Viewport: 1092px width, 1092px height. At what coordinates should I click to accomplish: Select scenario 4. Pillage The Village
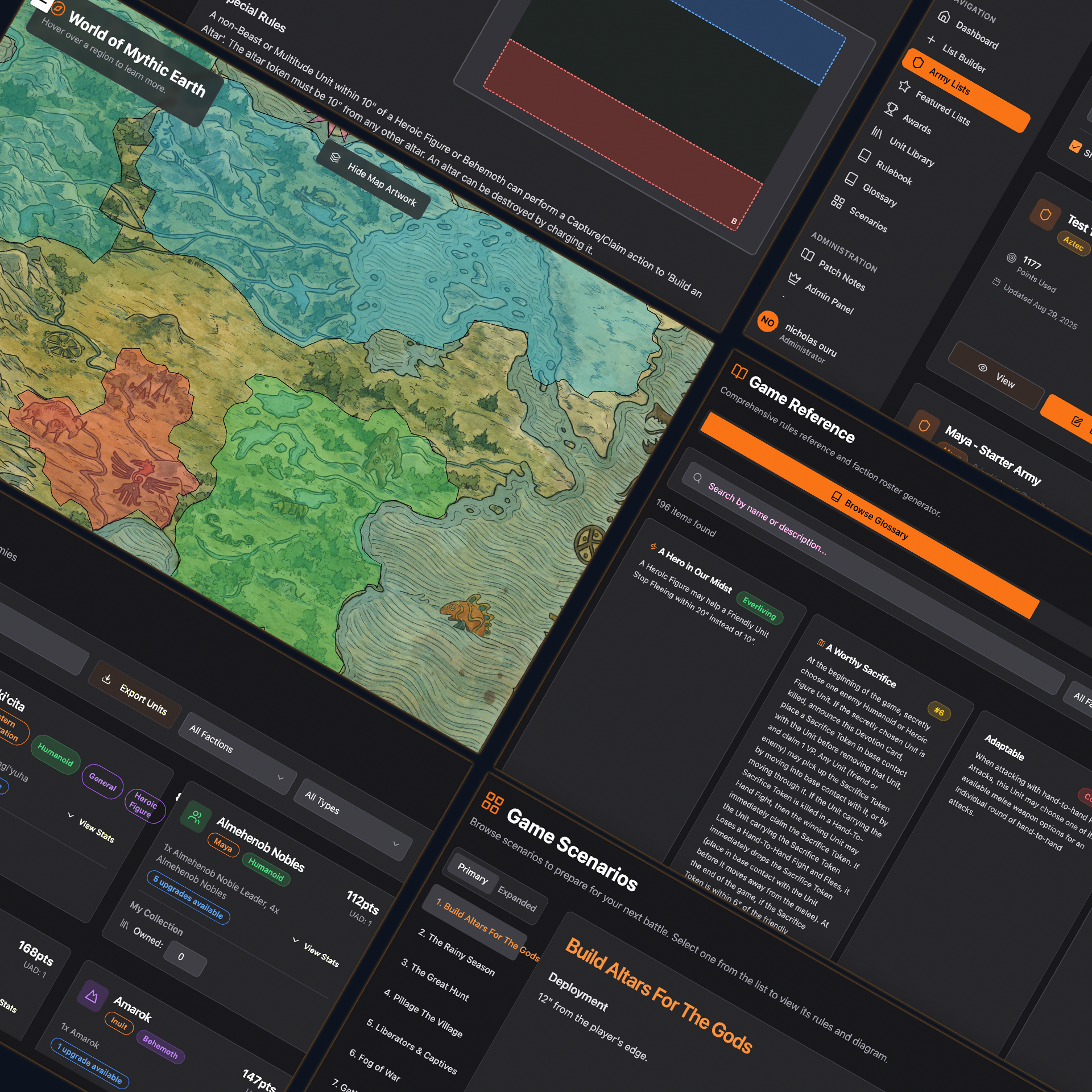pyautogui.click(x=423, y=1012)
